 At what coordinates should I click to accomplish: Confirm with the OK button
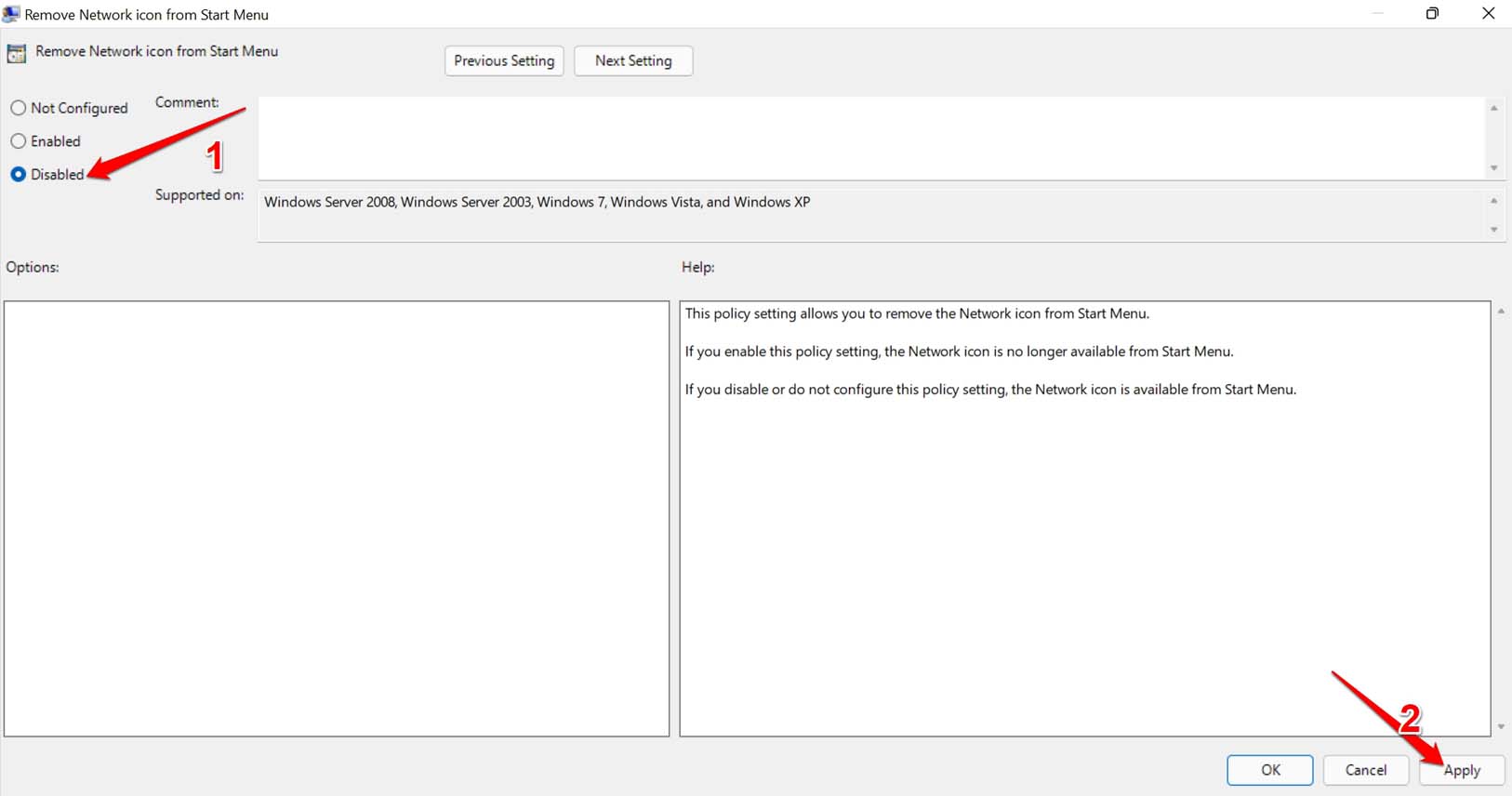click(x=1270, y=770)
